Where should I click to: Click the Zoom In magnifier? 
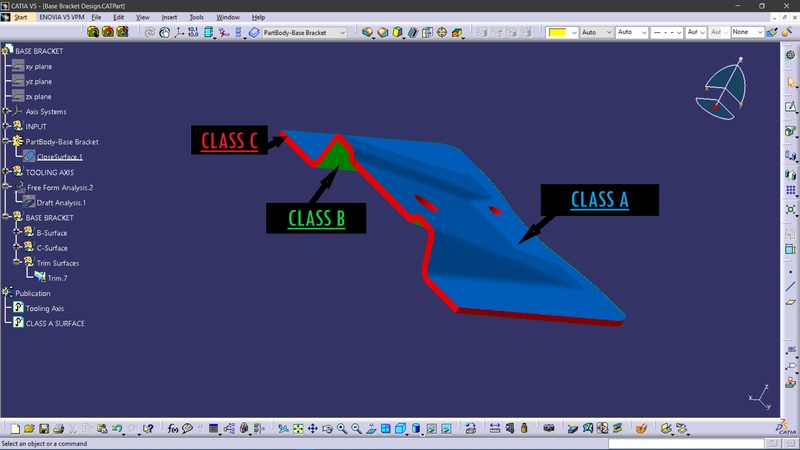coord(342,429)
